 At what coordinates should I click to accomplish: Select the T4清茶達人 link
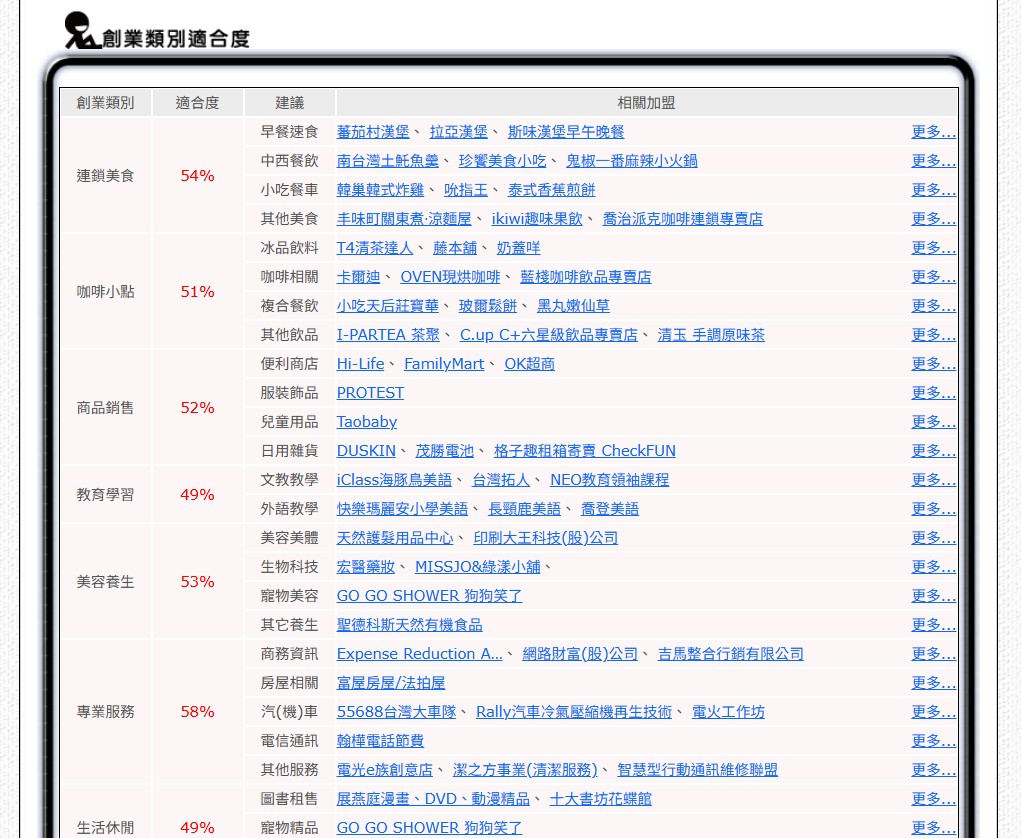pos(374,248)
